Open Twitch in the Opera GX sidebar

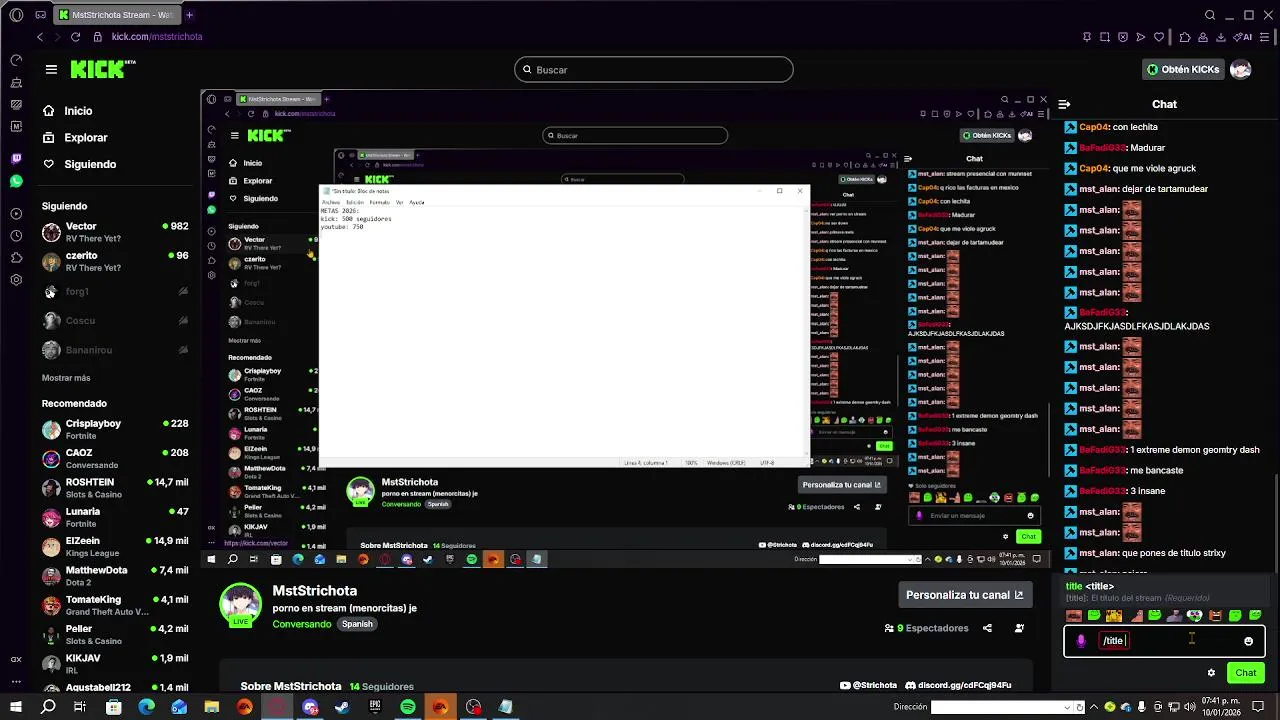16,159
